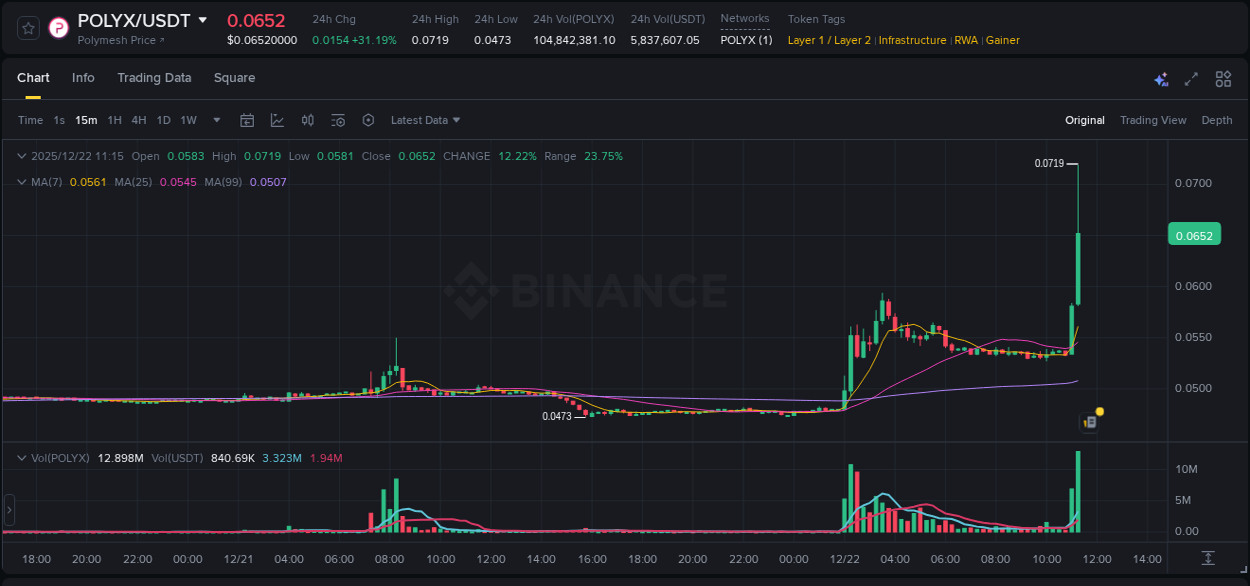Collapse the Vol(POLYX) indicator panel
Viewport: 1250px width, 586px height.
(x=21, y=457)
